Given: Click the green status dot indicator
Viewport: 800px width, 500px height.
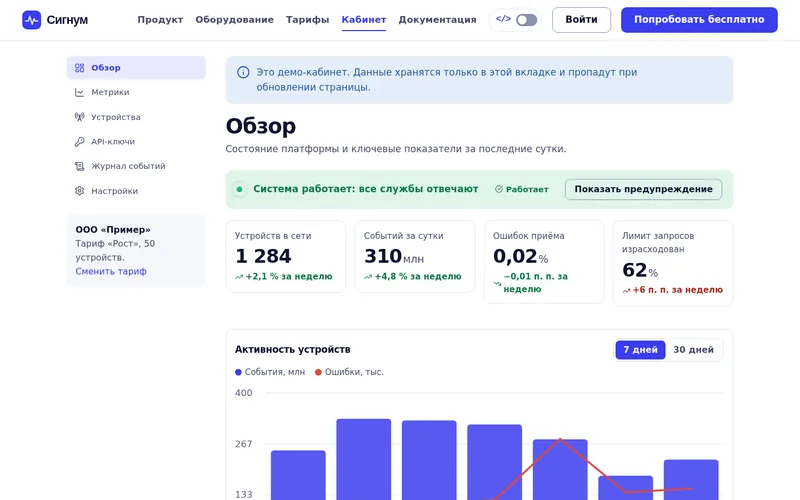Looking at the screenshot, I should (239, 189).
